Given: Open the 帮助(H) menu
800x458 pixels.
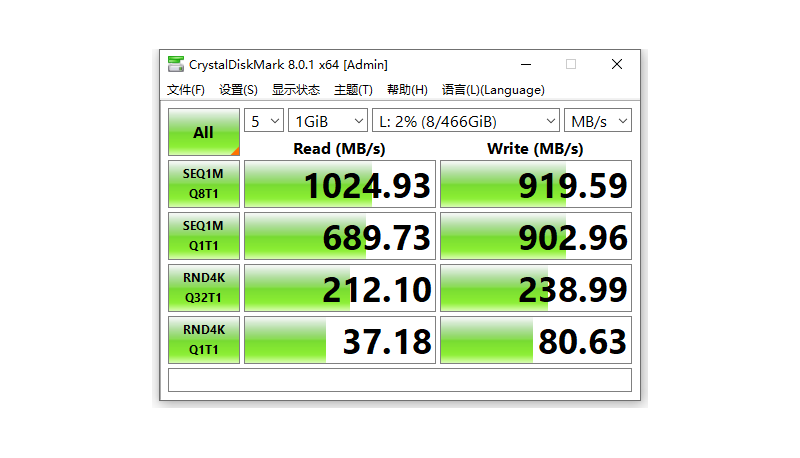Looking at the screenshot, I should pyautogui.click(x=407, y=90).
